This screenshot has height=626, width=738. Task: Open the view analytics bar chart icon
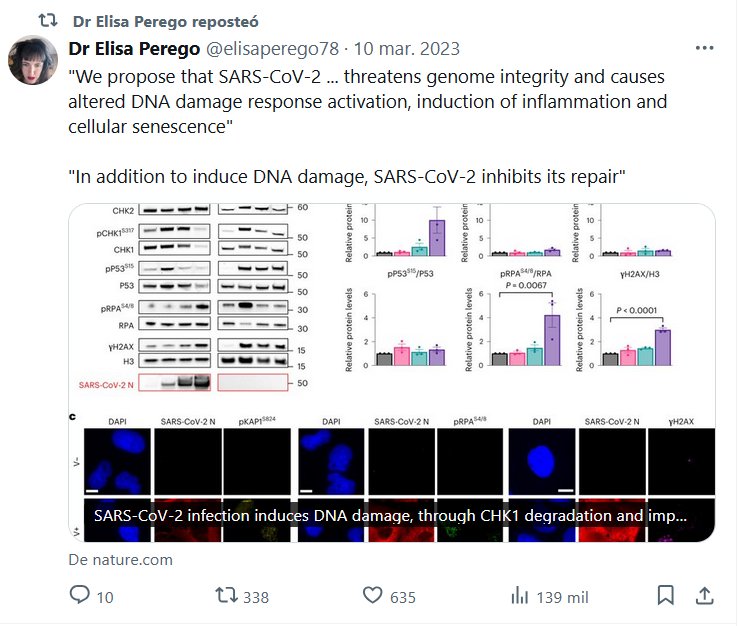[x=519, y=596]
